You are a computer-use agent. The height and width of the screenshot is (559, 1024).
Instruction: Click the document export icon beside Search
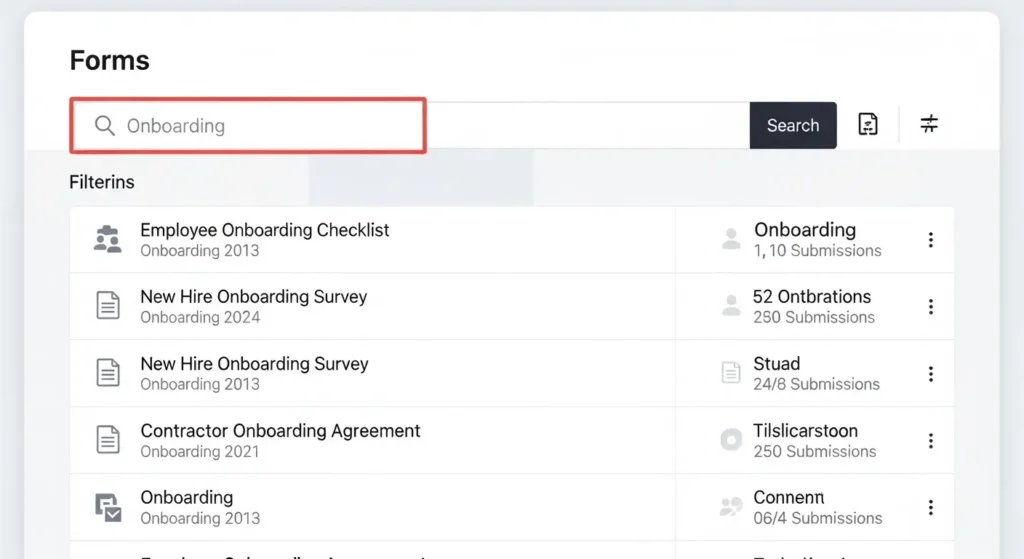click(868, 125)
